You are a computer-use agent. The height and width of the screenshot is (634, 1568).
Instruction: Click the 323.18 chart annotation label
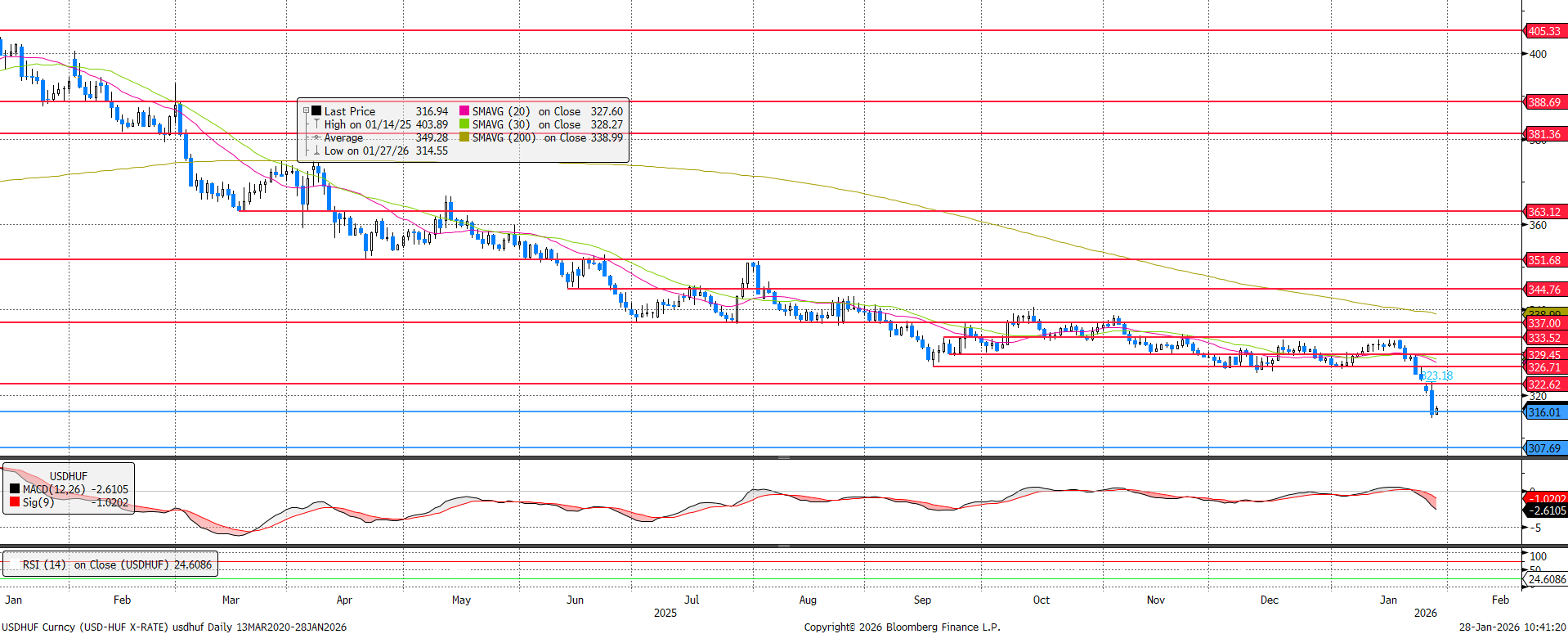1437,376
